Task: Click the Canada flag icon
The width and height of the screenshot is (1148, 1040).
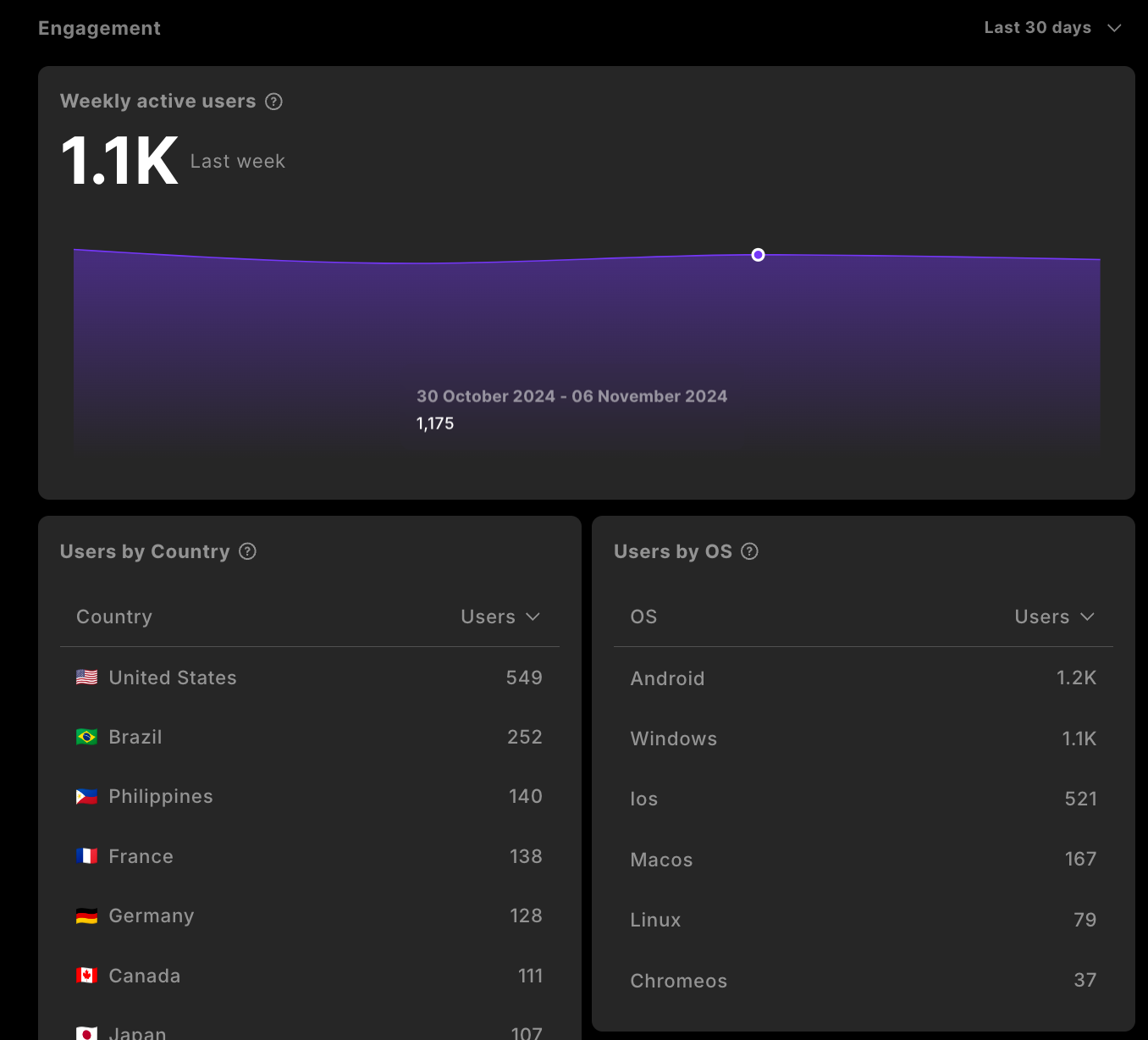Action: 86,975
